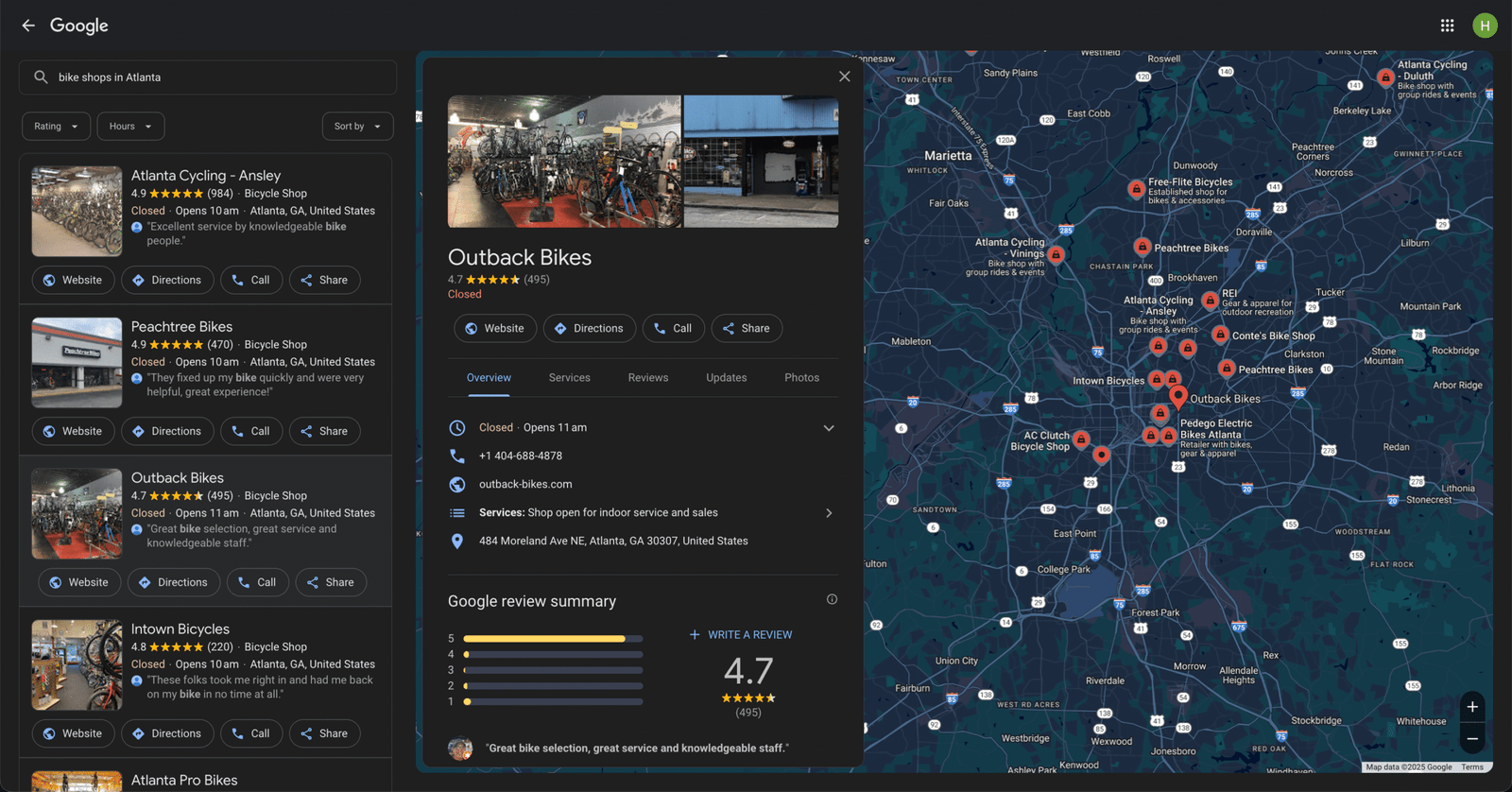The width and height of the screenshot is (1512, 792).
Task: Click Website for Peachtree Bikes listing
Action: click(73, 431)
